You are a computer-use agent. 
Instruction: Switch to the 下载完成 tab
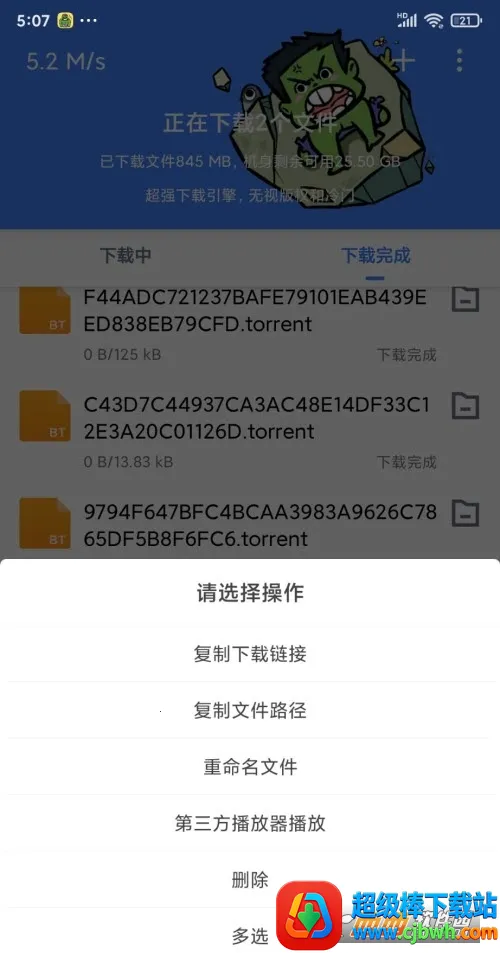point(375,255)
